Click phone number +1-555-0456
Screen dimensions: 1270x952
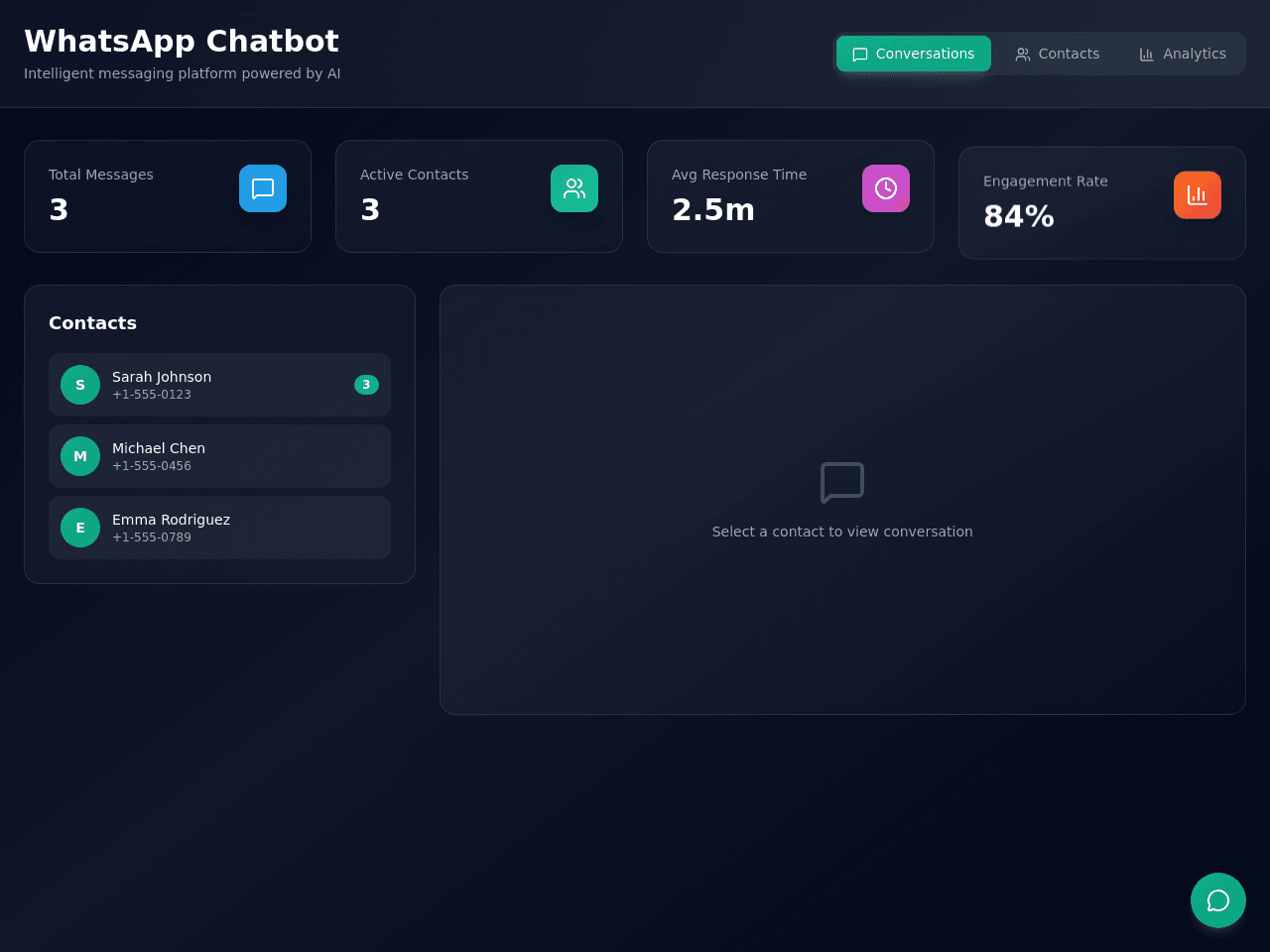click(x=152, y=466)
